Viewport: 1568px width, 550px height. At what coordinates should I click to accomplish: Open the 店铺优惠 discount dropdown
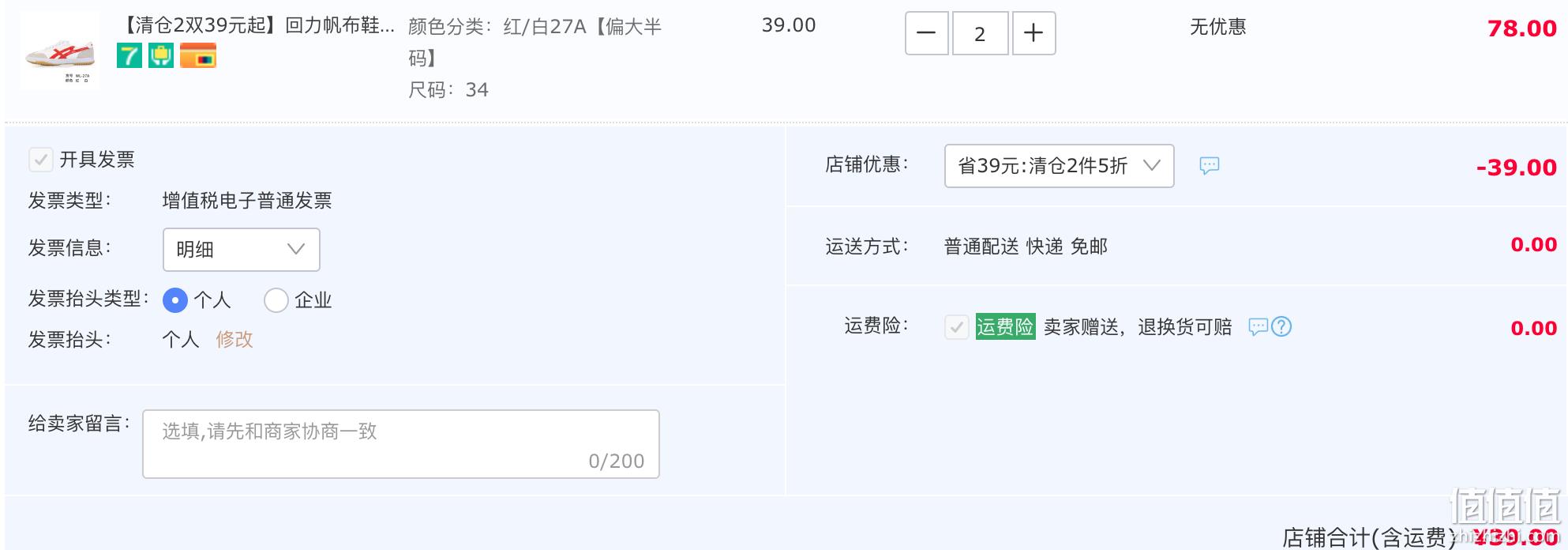[1058, 166]
